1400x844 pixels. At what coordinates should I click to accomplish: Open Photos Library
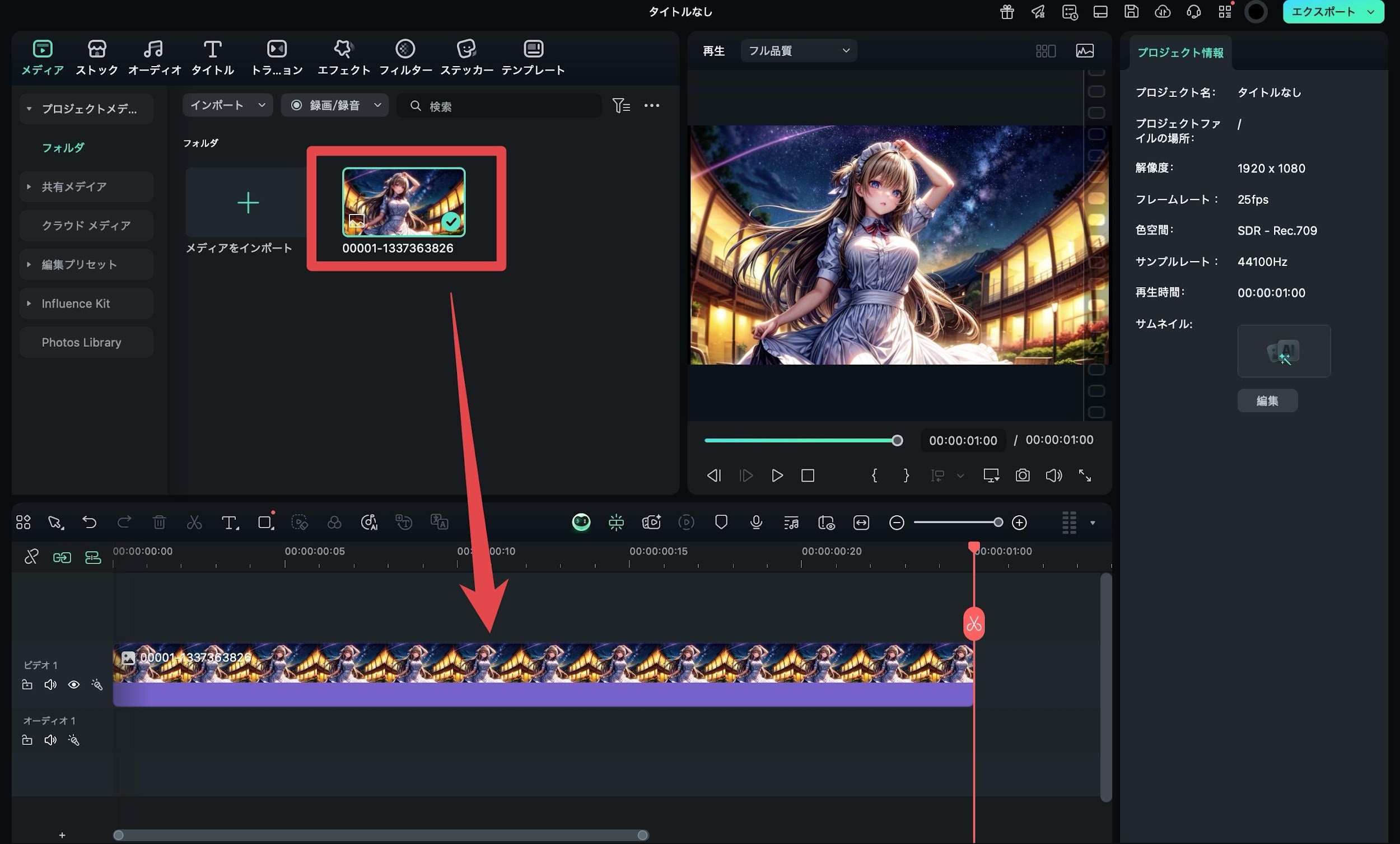(x=86, y=342)
